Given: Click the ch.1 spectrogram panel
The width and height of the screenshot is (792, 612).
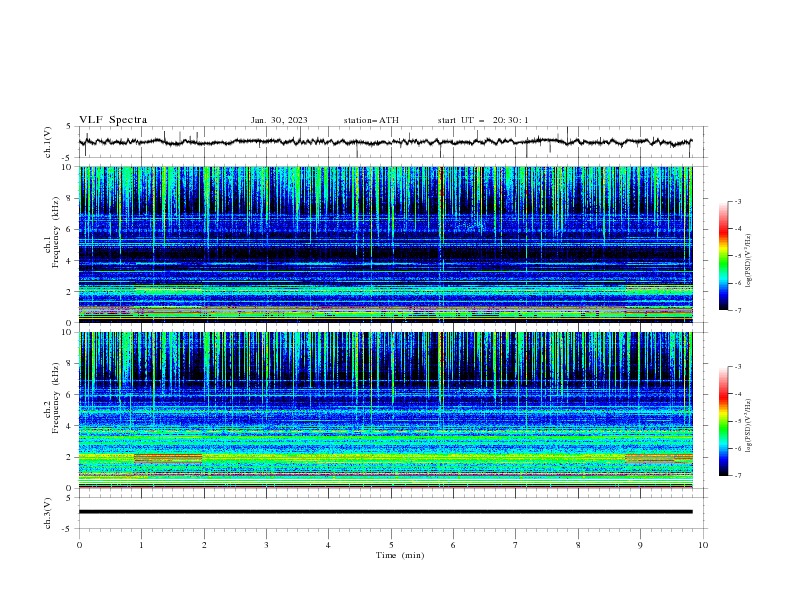Looking at the screenshot, I should click(386, 244).
